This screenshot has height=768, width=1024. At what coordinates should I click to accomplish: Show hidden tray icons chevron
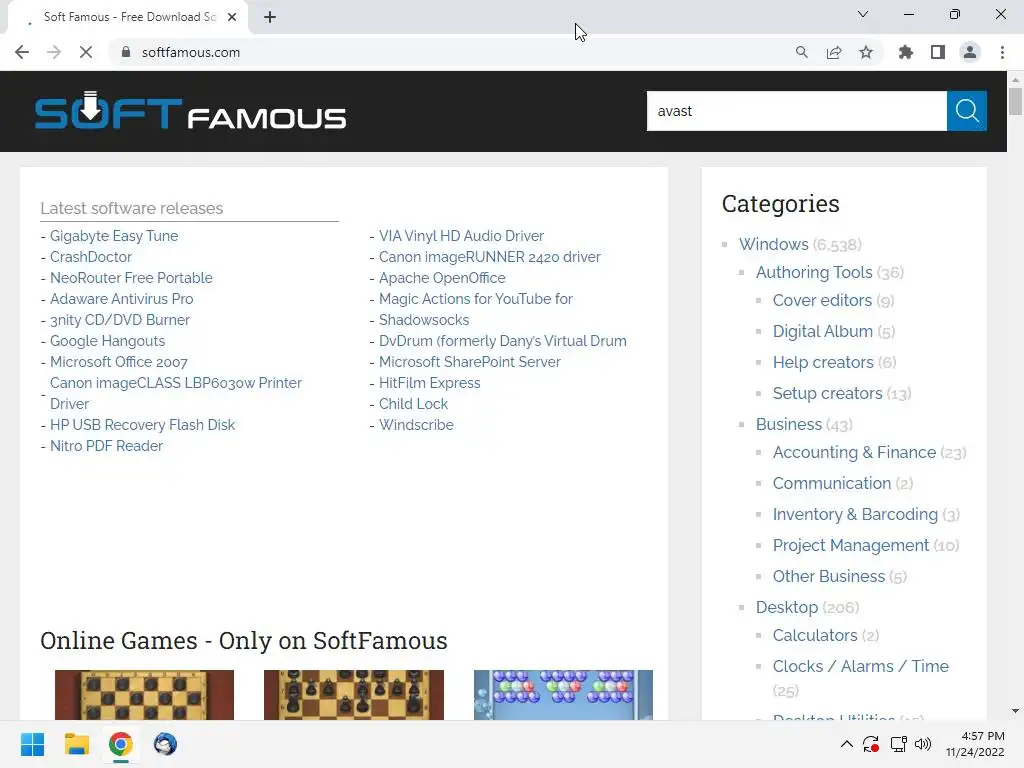click(846, 744)
